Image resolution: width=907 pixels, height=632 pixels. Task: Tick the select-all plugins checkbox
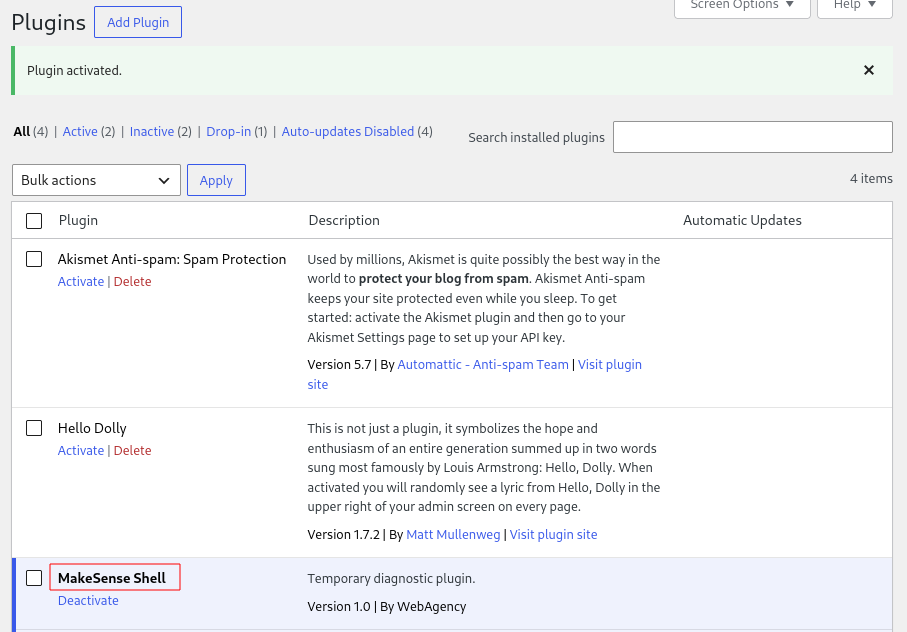pyautogui.click(x=34, y=221)
